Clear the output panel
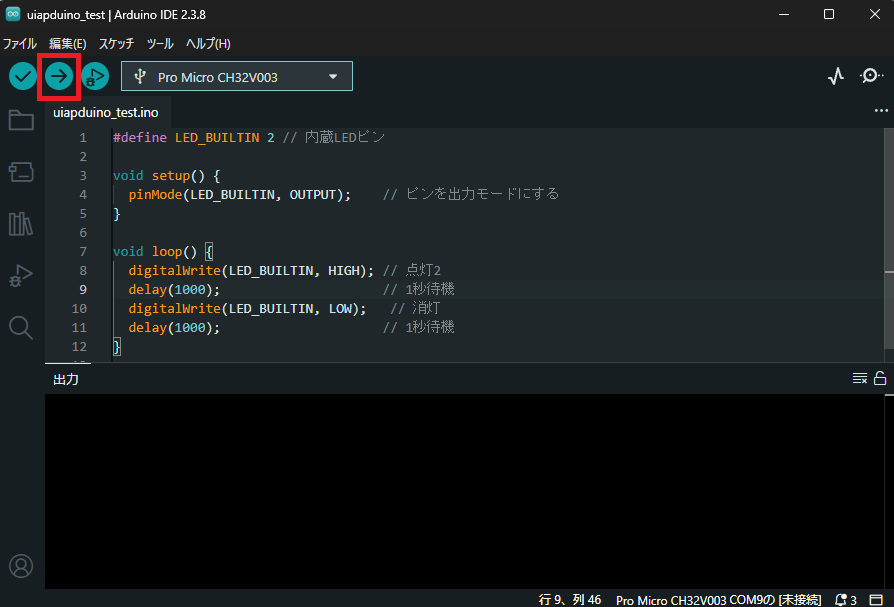894x607 pixels. 860,378
